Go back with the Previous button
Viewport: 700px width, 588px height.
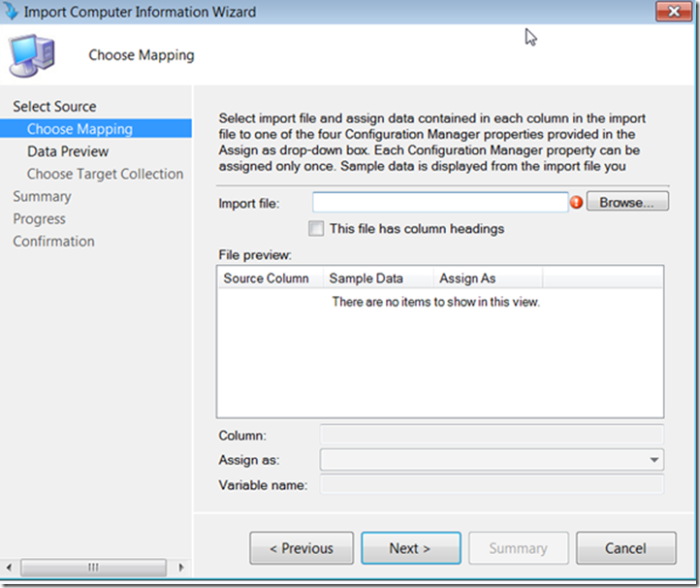point(301,548)
